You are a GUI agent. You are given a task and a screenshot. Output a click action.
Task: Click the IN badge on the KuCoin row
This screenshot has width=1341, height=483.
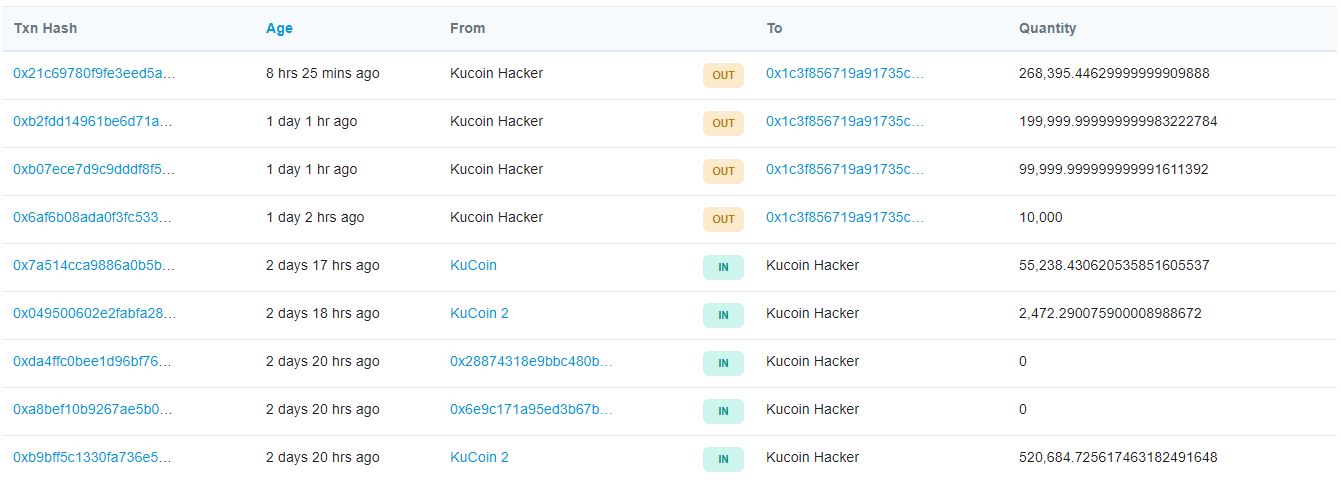point(723,267)
